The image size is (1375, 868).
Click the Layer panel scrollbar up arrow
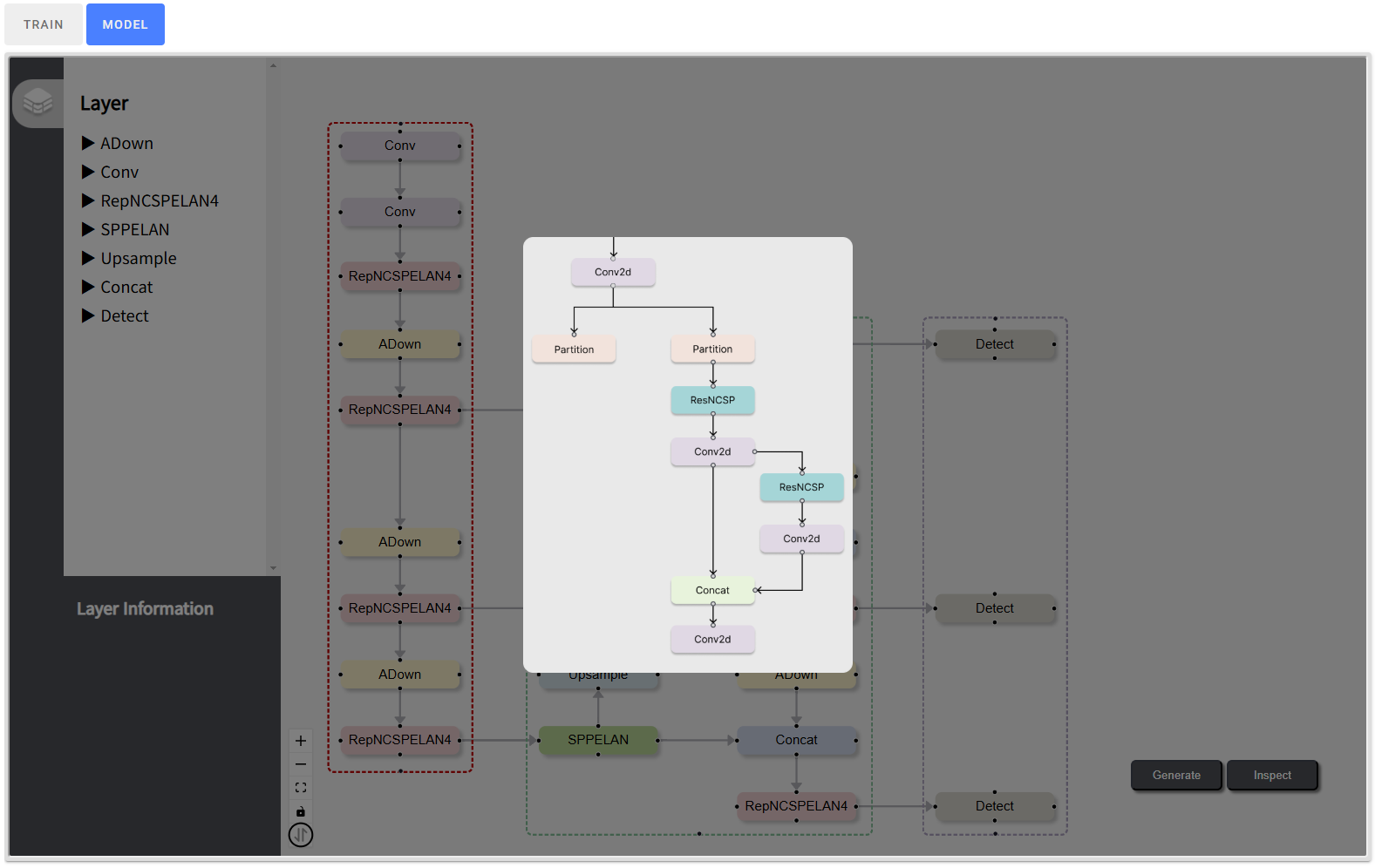[x=273, y=65]
